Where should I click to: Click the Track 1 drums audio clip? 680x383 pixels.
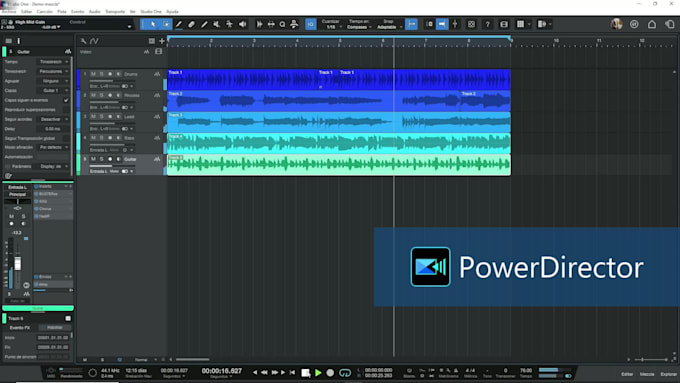[243, 80]
